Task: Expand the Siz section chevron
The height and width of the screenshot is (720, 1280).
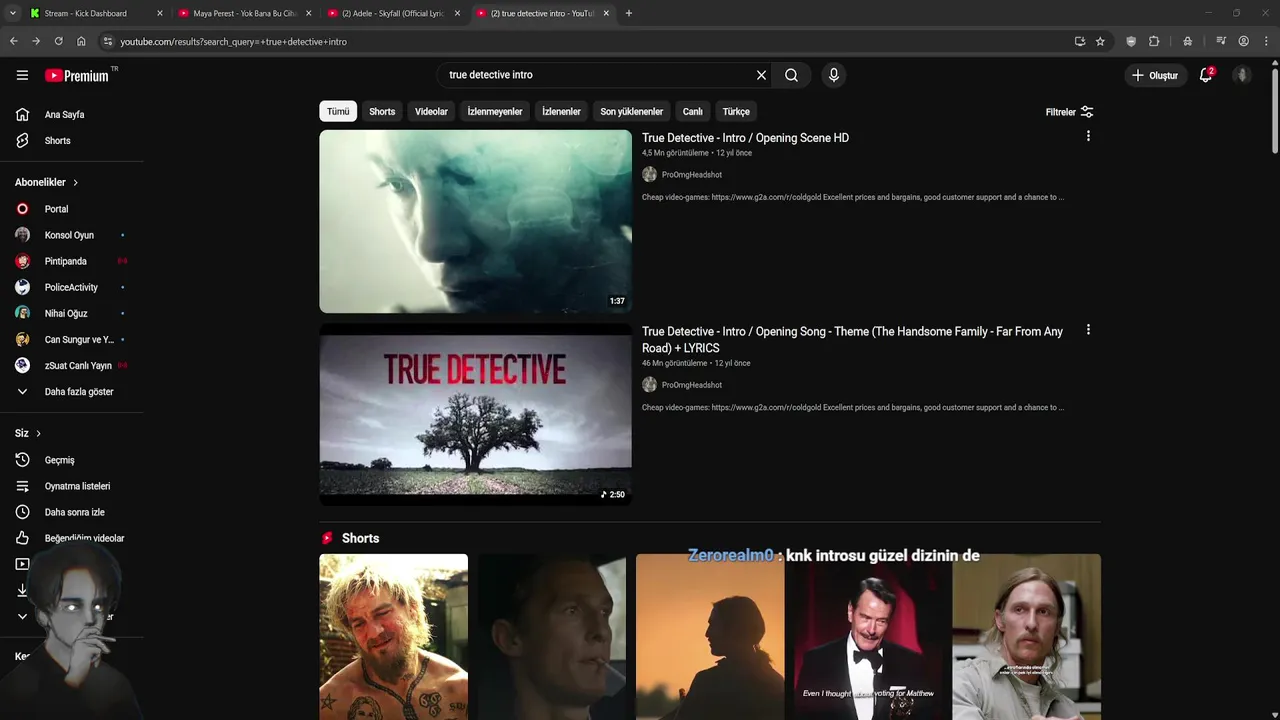Action: pos(38,434)
